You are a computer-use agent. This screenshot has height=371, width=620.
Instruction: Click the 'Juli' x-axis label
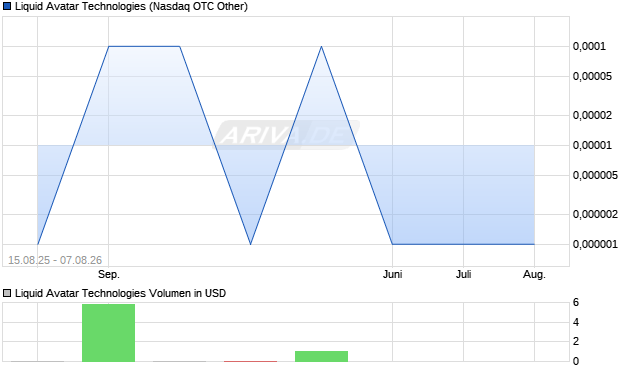pyautogui.click(x=463, y=274)
